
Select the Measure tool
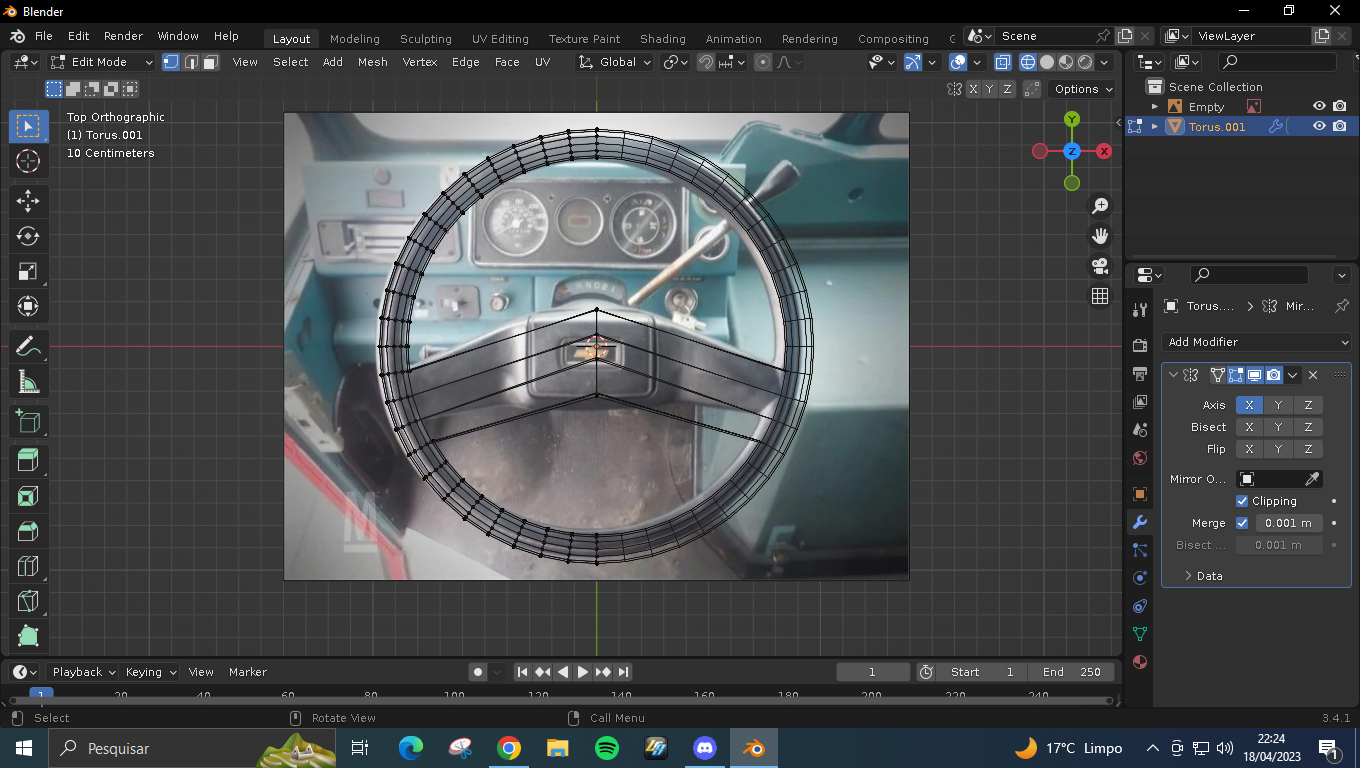28,382
